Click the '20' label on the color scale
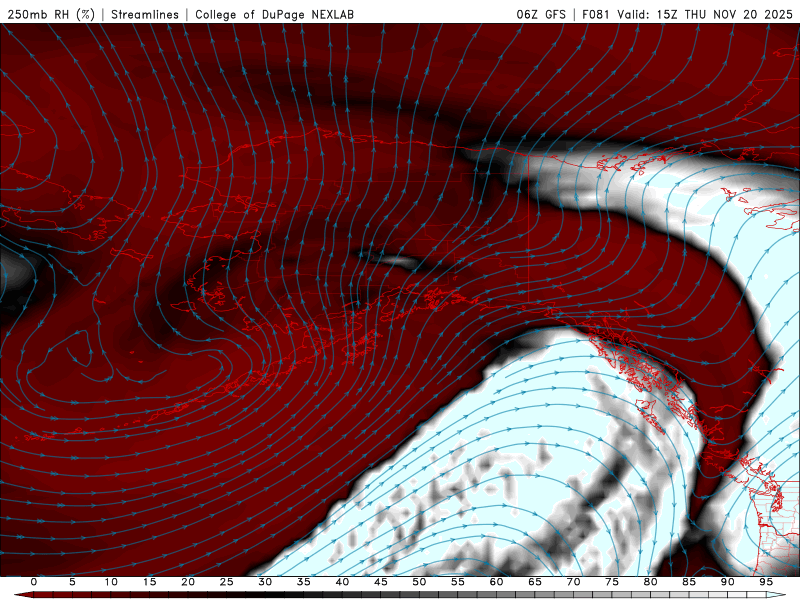The image size is (800, 600). click(188, 582)
